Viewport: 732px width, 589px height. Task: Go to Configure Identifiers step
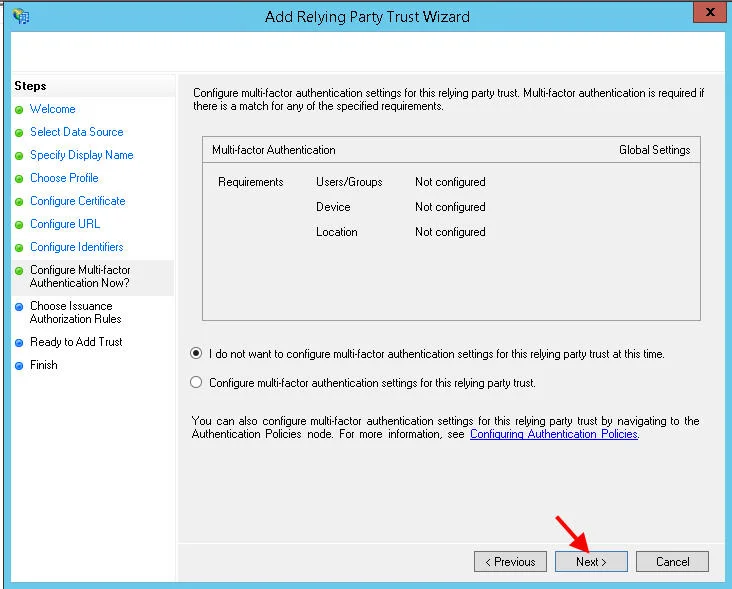pos(77,247)
